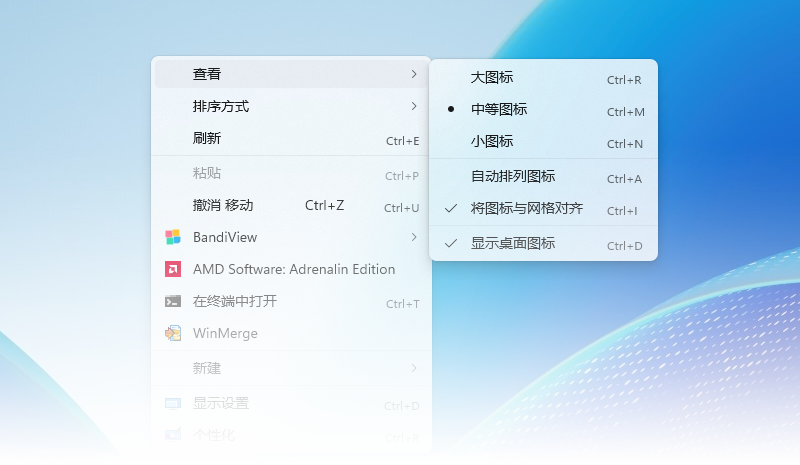Select 中等图标 view size
Image resolution: width=800 pixels, height=465 pixels.
point(543,109)
